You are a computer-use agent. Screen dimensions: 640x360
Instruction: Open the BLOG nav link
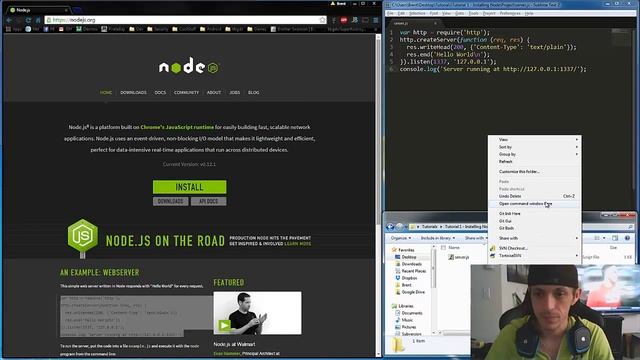(x=253, y=93)
